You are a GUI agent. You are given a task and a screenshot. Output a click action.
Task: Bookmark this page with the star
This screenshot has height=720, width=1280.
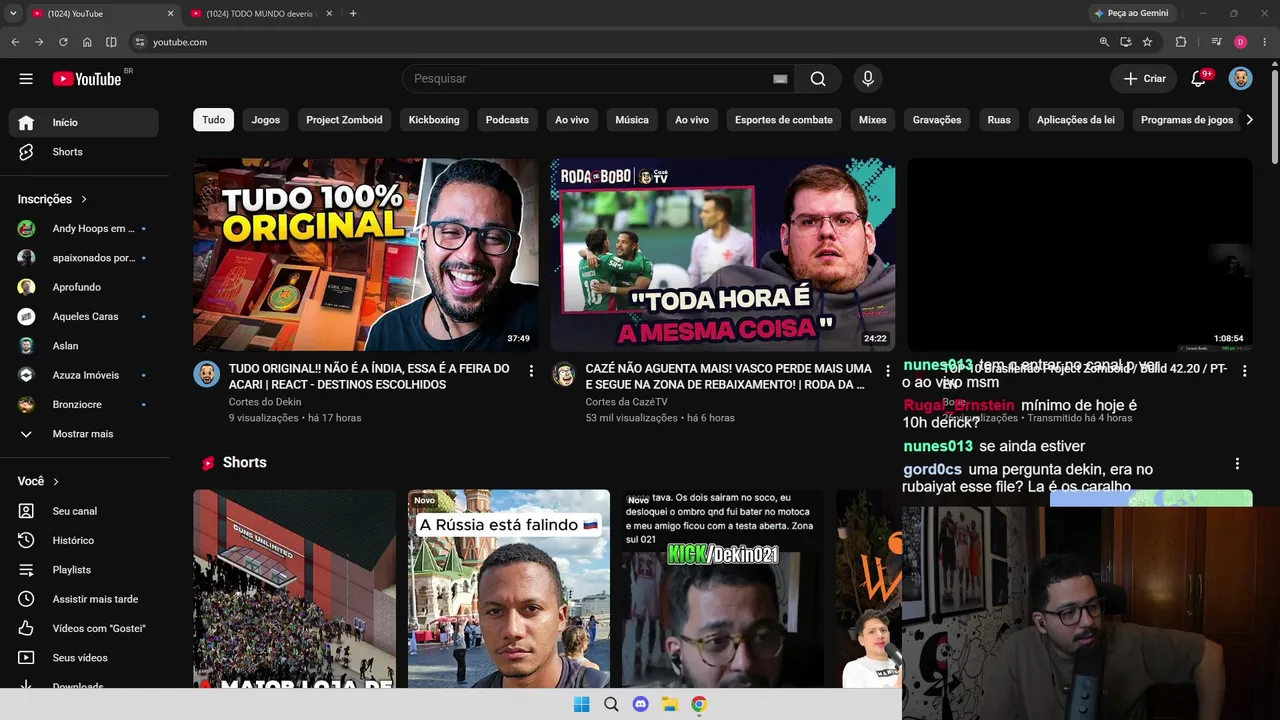click(1147, 42)
